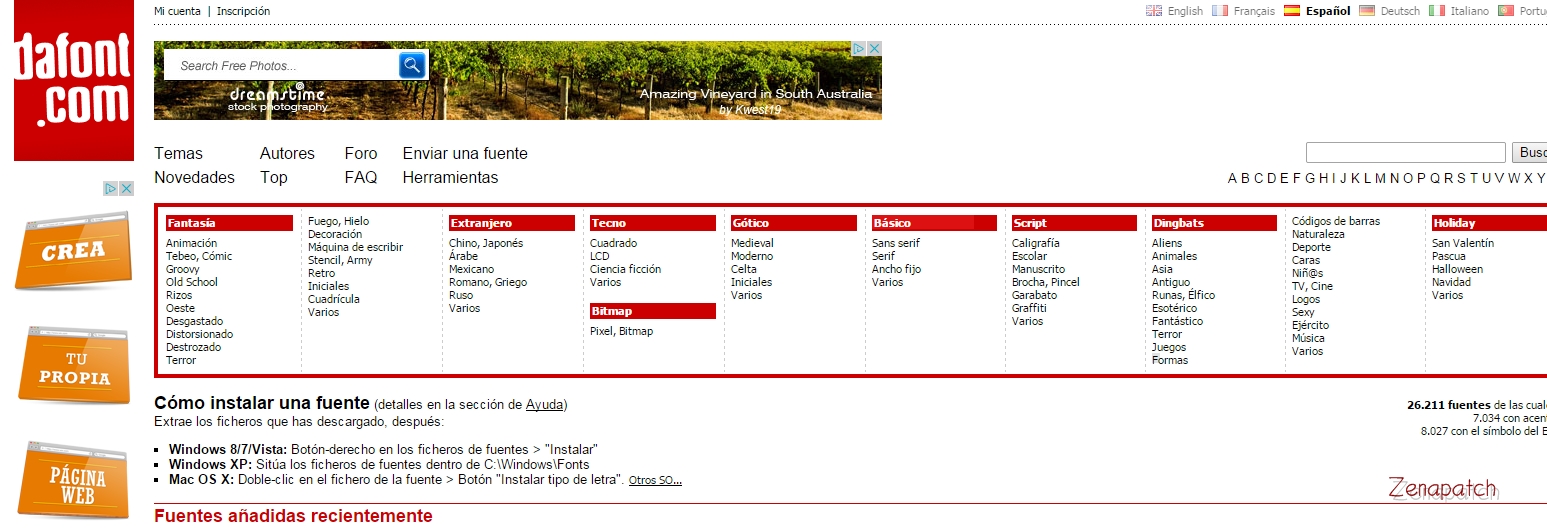Browse fonts starting with letter A

(1233, 178)
